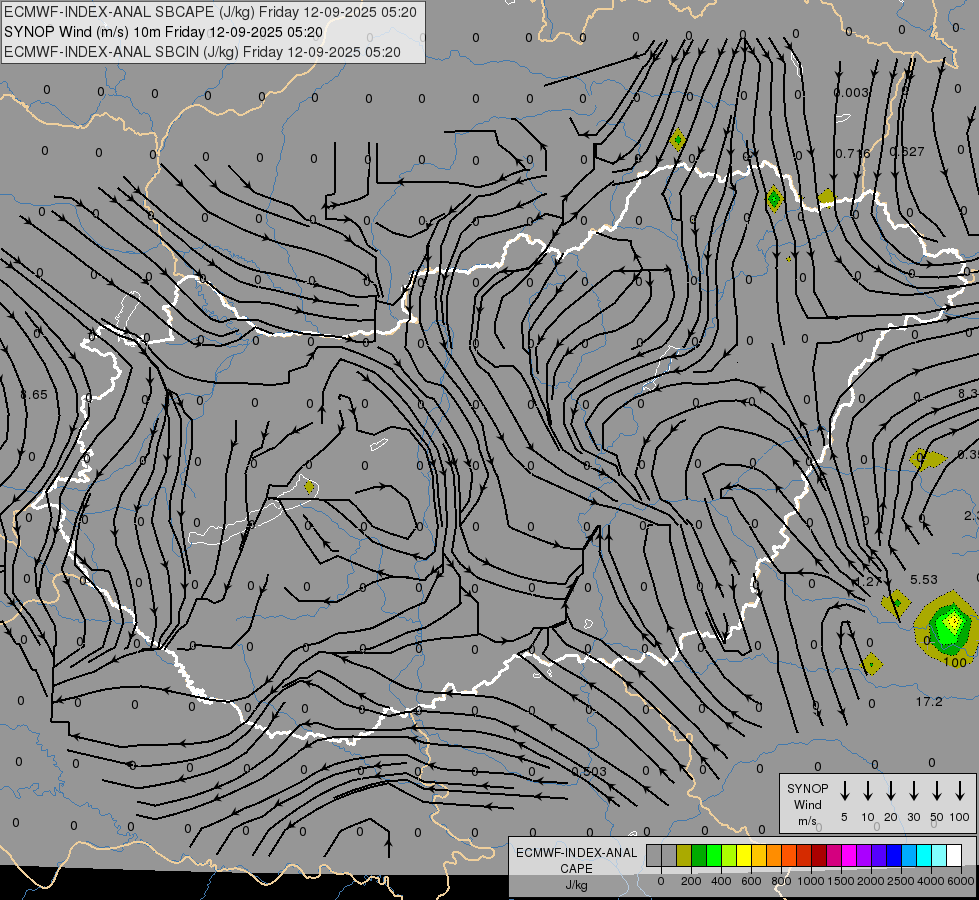Pick the dark green CAPE legend swatch
This screenshot has width=979, height=900.
pyautogui.click(x=699, y=856)
